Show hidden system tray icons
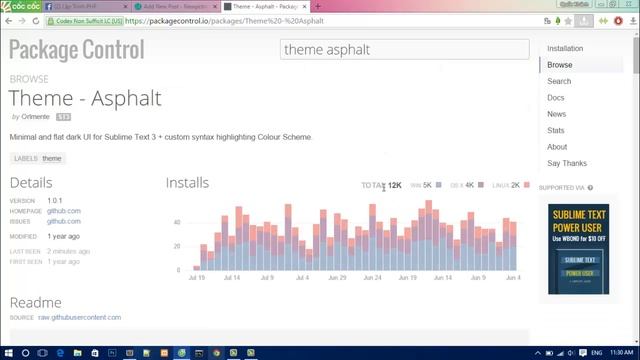The image size is (640, 360). 538,353
